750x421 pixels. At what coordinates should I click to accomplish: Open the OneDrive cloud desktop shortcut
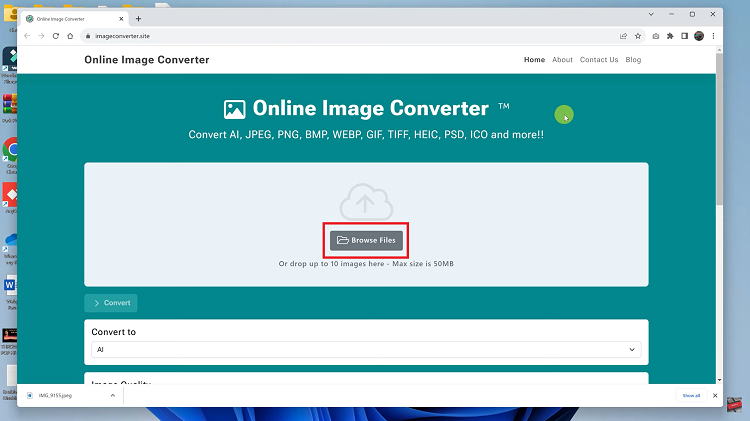[x=11, y=248]
